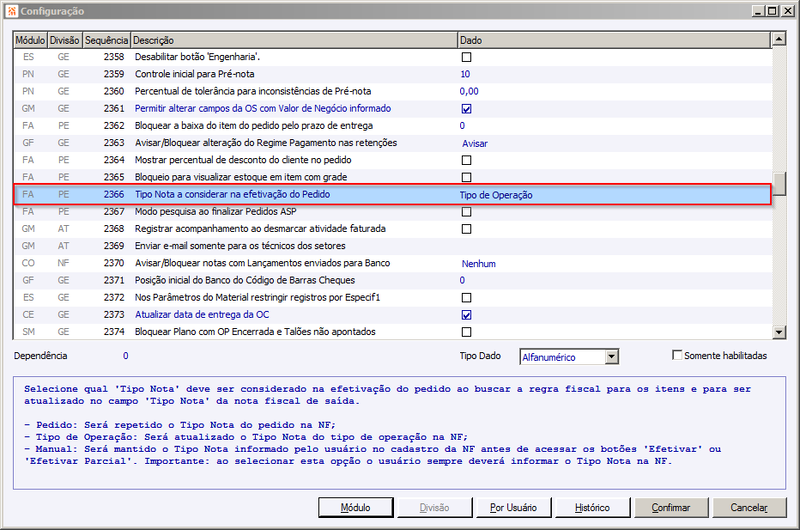The width and height of the screenshot is (800, 530).
Task: Check 'Nos Parâmetros do Material restringir registros' box
Action: click(x=466, y=297)
